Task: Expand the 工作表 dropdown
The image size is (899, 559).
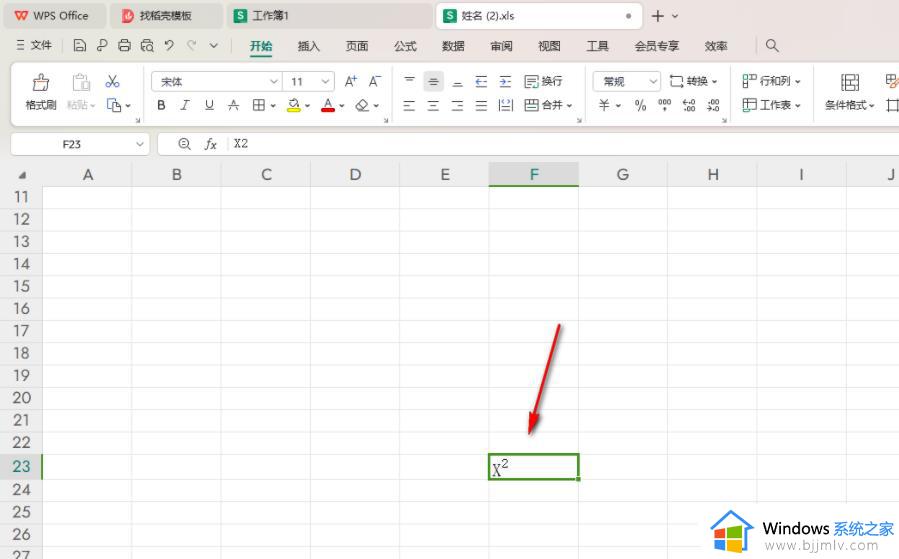Action: click(x=798, y=105)
